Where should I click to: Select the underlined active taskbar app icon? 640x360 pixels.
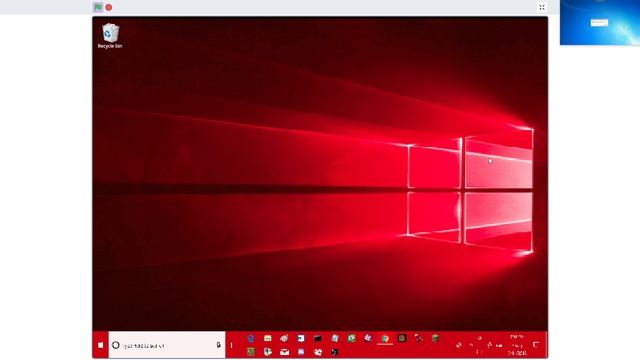(x=385, y=338)
